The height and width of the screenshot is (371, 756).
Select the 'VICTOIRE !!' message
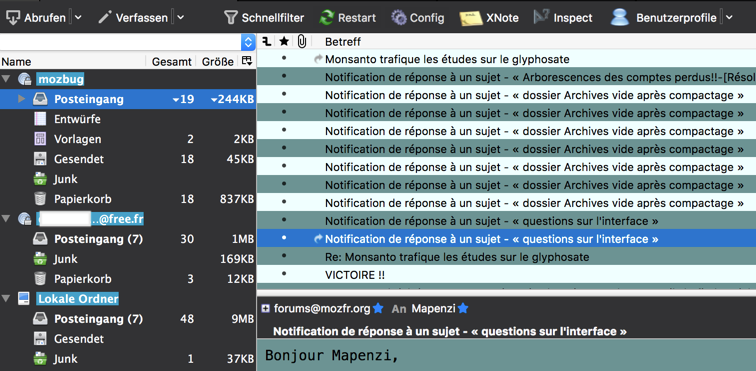[x=506, y=275]
